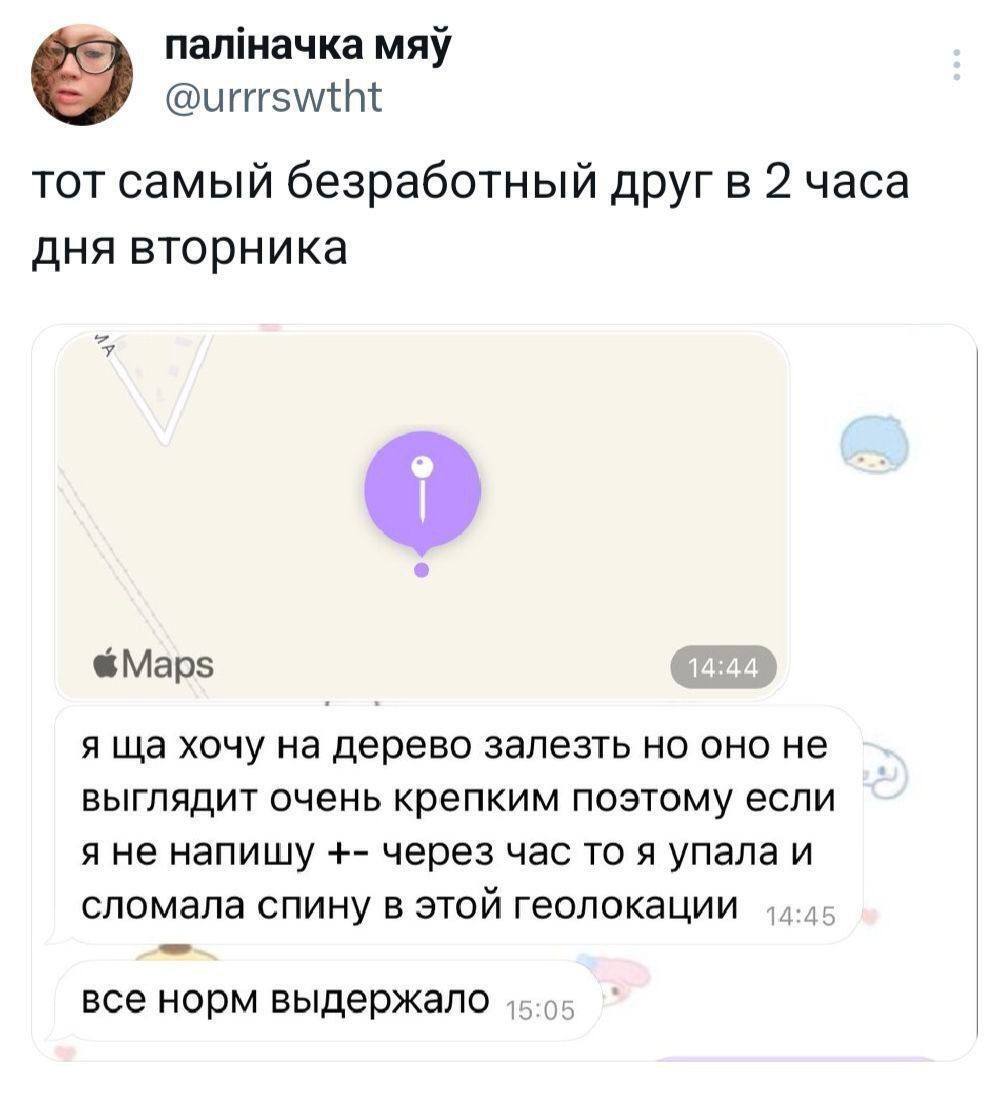Viewport: 1008px width, 1098px height.
Task: Click the small purple dot below the pin
Action: 421,570
